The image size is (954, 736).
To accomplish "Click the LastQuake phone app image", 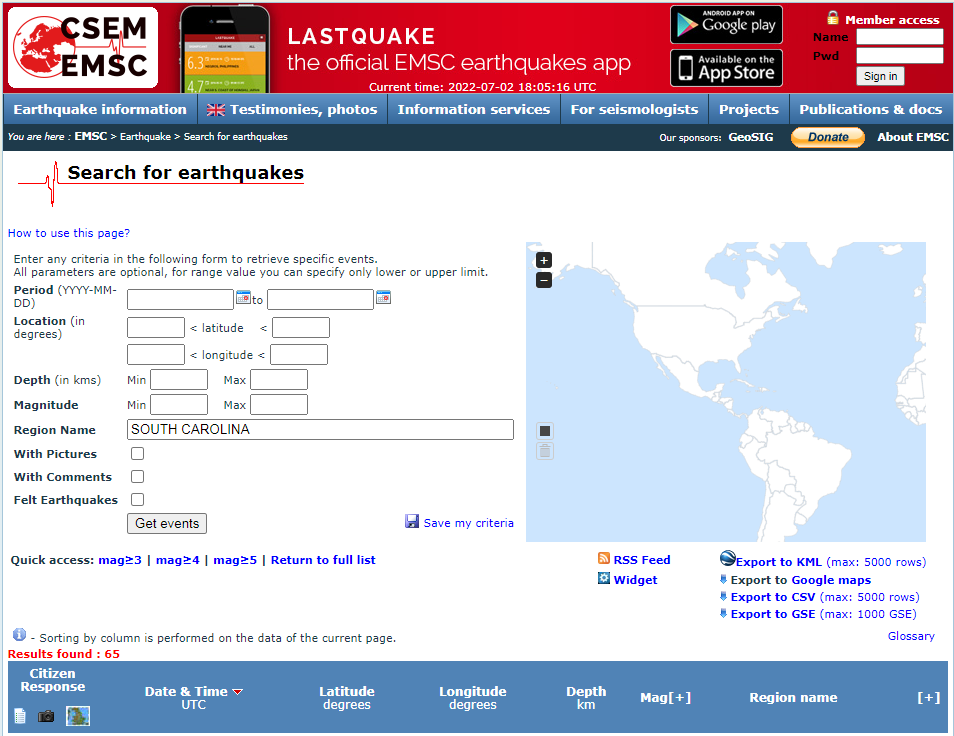I will point(225,49).
